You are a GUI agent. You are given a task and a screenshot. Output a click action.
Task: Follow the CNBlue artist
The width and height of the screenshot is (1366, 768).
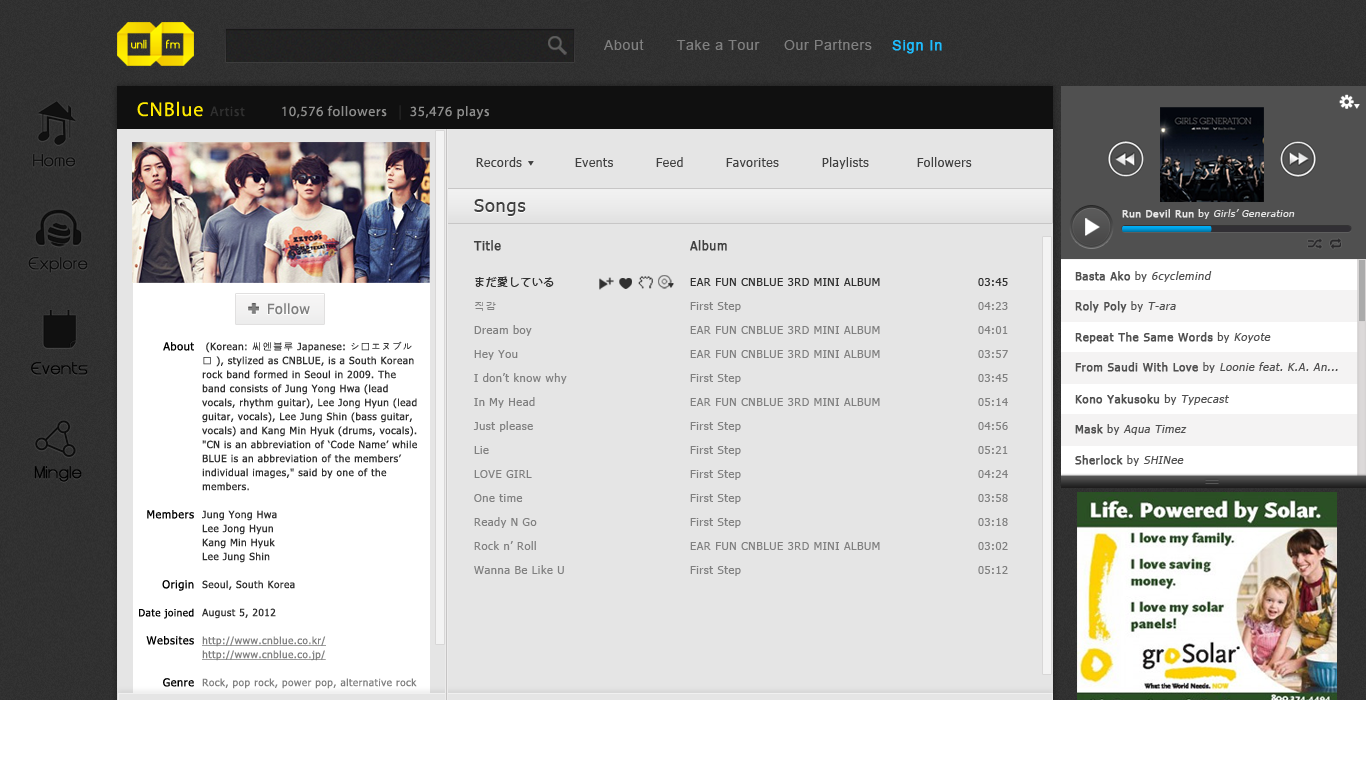tap(280, 309)
